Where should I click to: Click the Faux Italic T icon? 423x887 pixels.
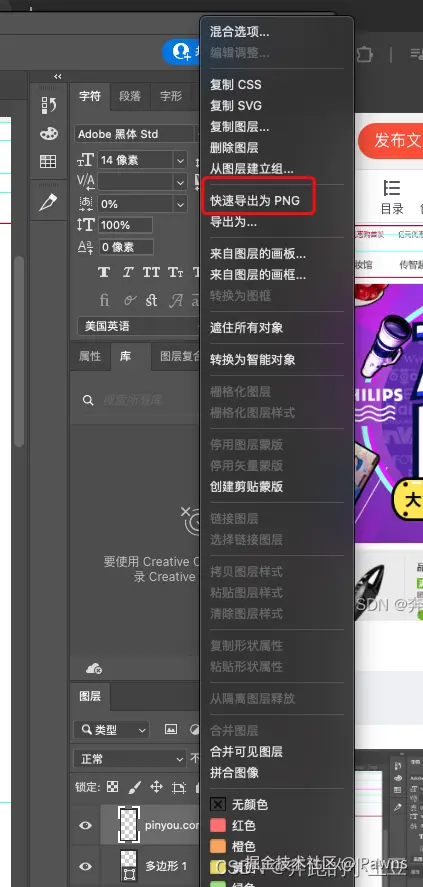(128, 273)
